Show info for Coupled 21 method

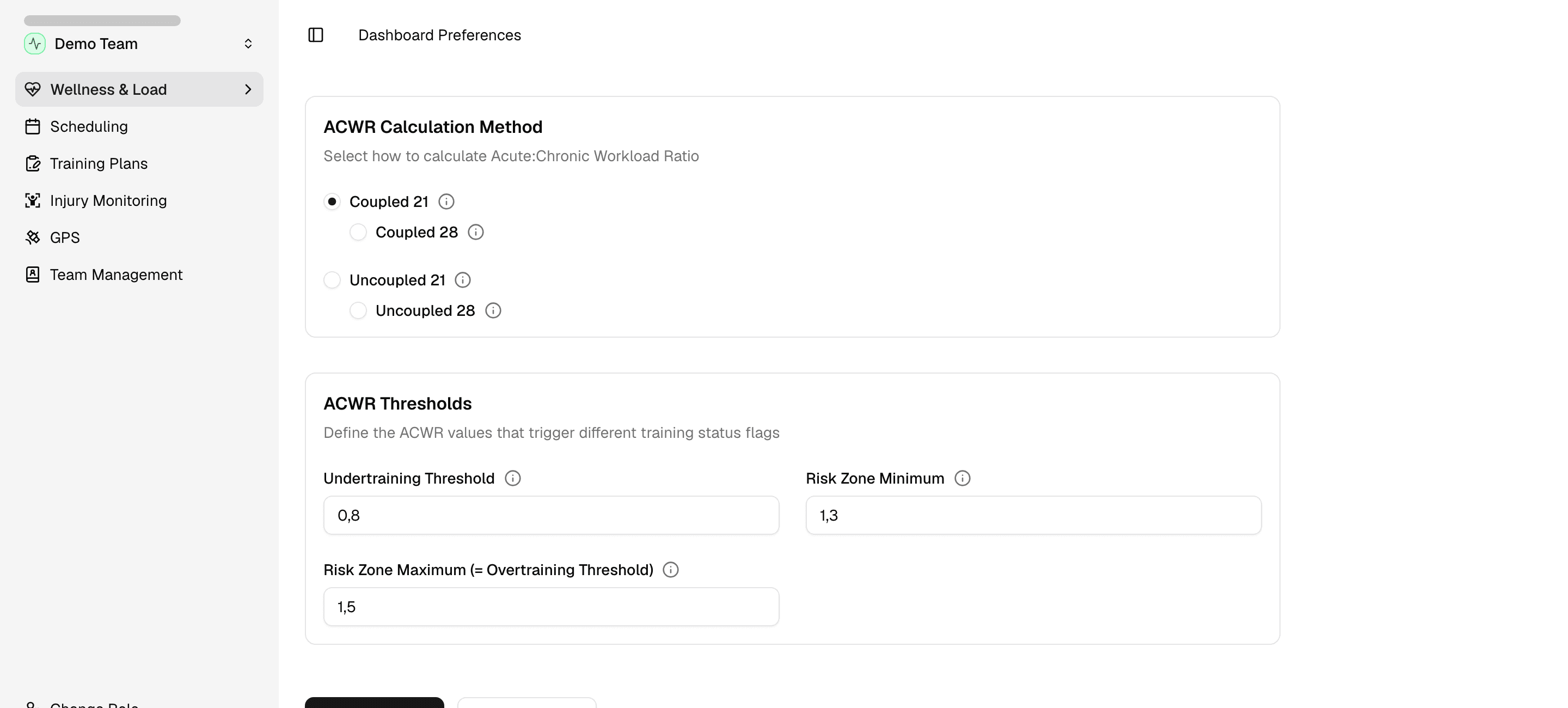(x=446, y=202)
